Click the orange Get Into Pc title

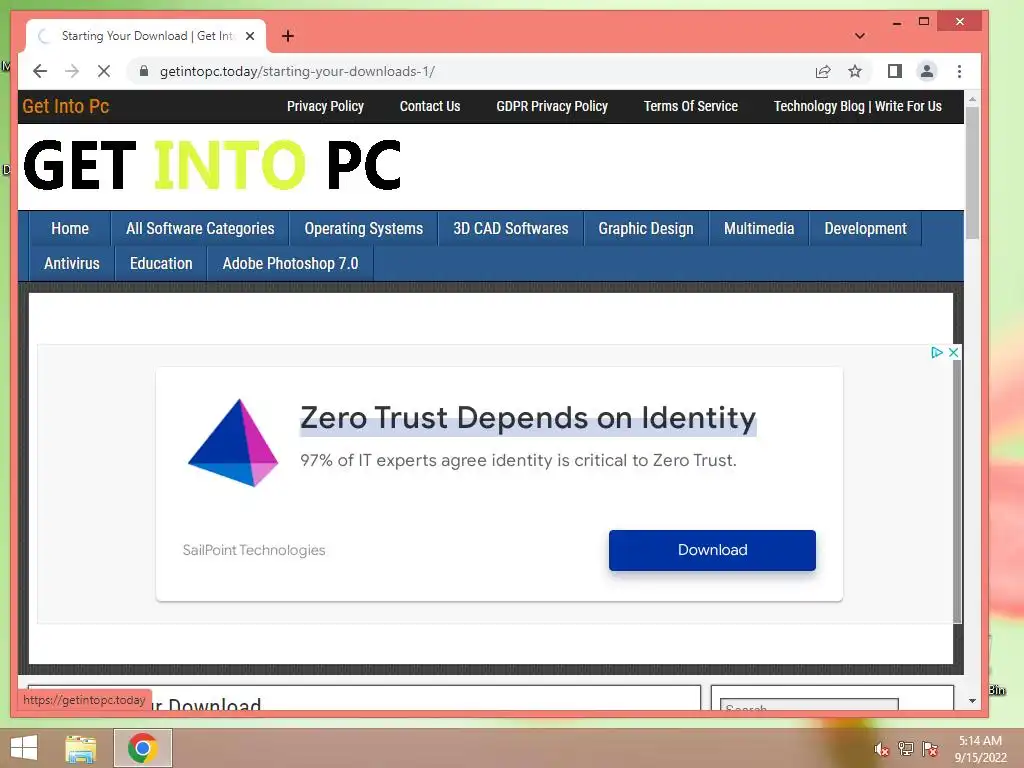pyautogui.click(x=66, y=106)
